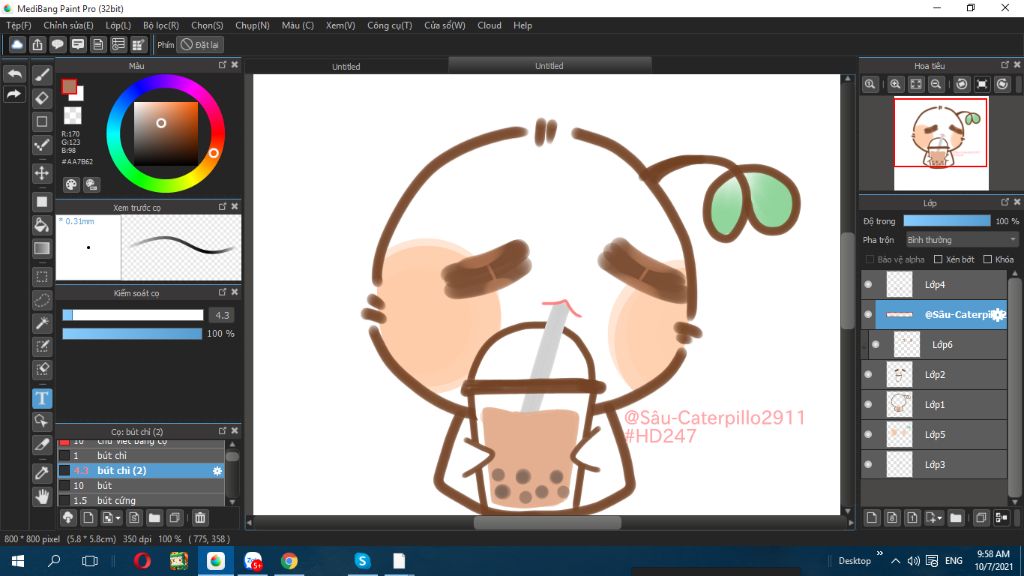The height and width of the screenshot is (576, 1024).
Task: Select the Eyedropper tool
Action: 42,473
